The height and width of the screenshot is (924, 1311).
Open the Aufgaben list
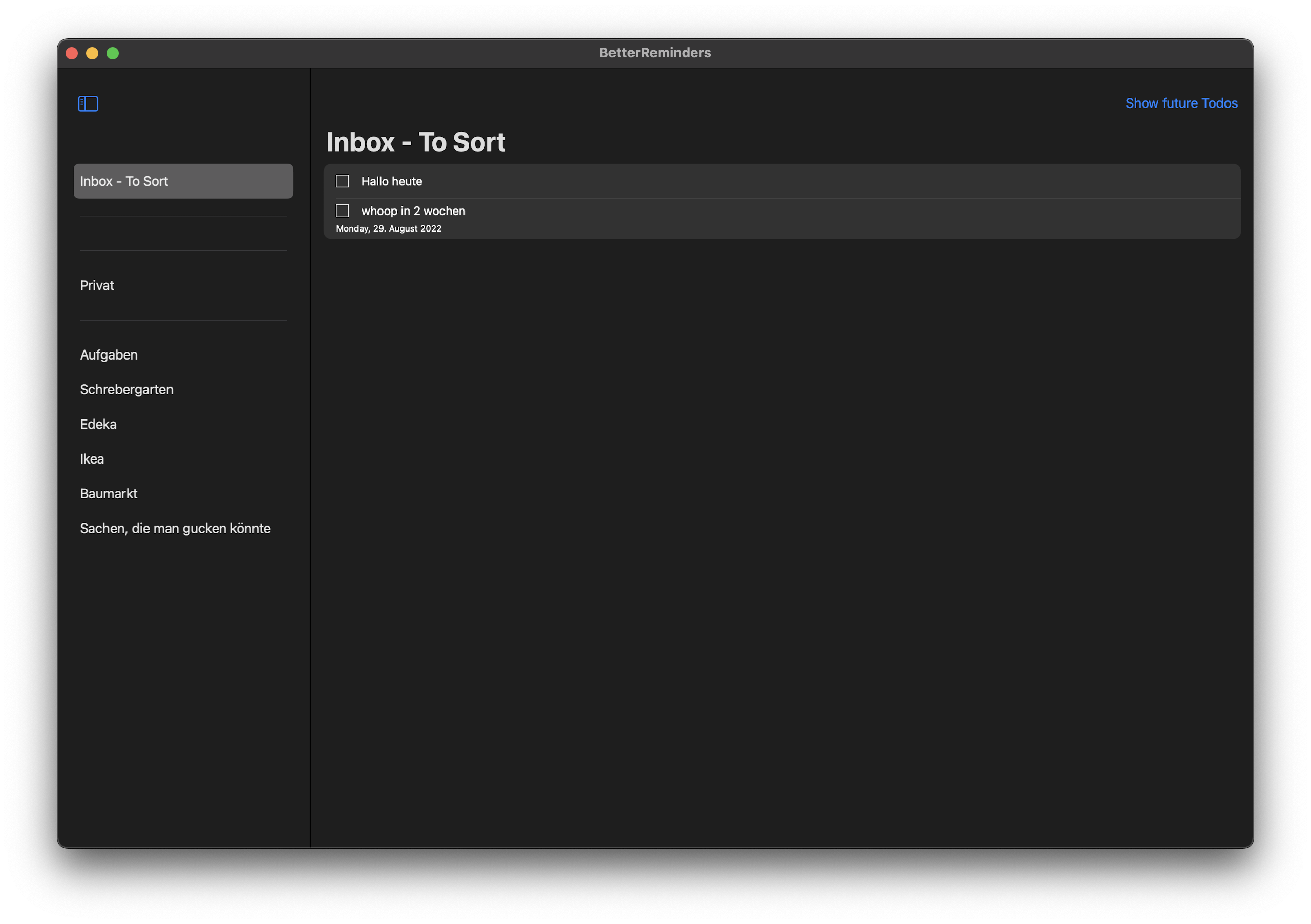[x=109, y=354]
